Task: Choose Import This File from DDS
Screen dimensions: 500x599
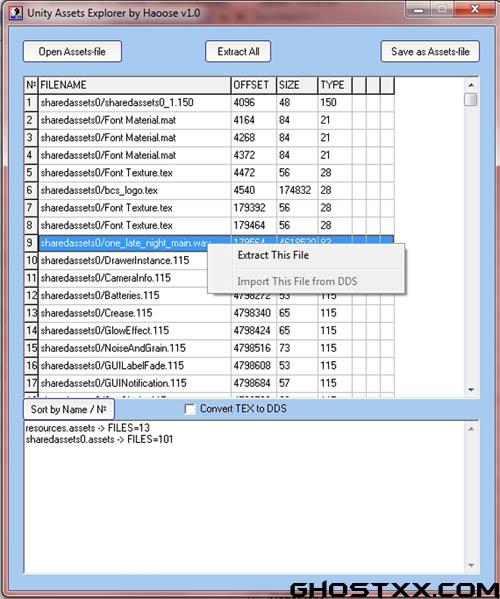Action: [297, 282]
